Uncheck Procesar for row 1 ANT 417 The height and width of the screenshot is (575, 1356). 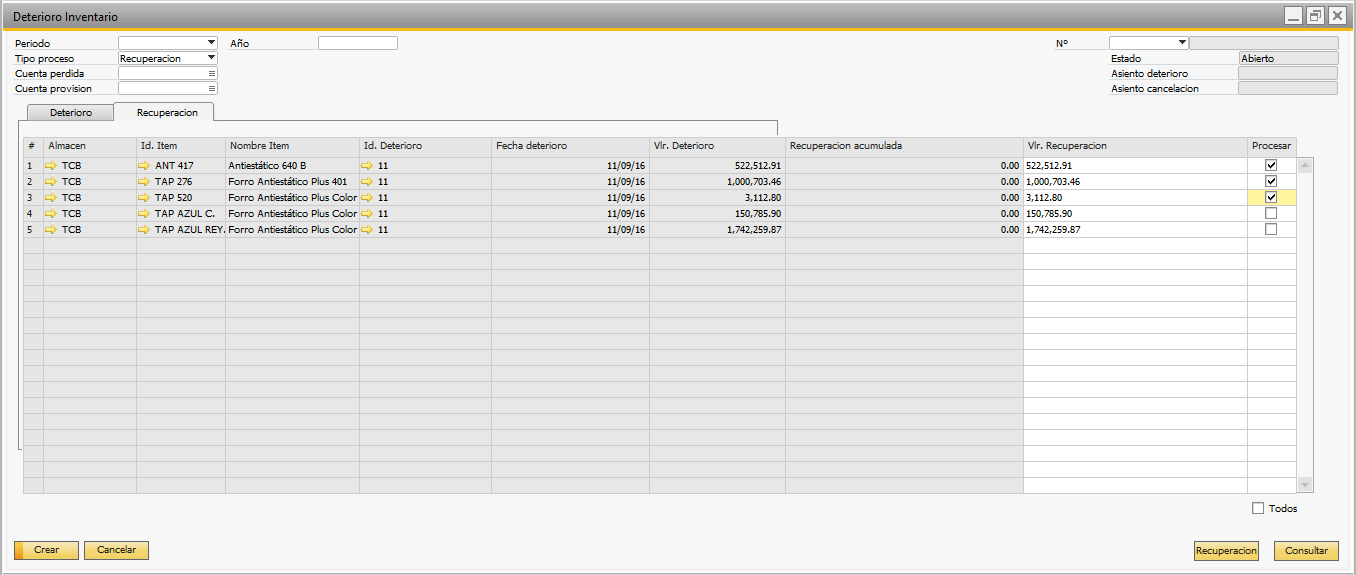(1271, 165)
